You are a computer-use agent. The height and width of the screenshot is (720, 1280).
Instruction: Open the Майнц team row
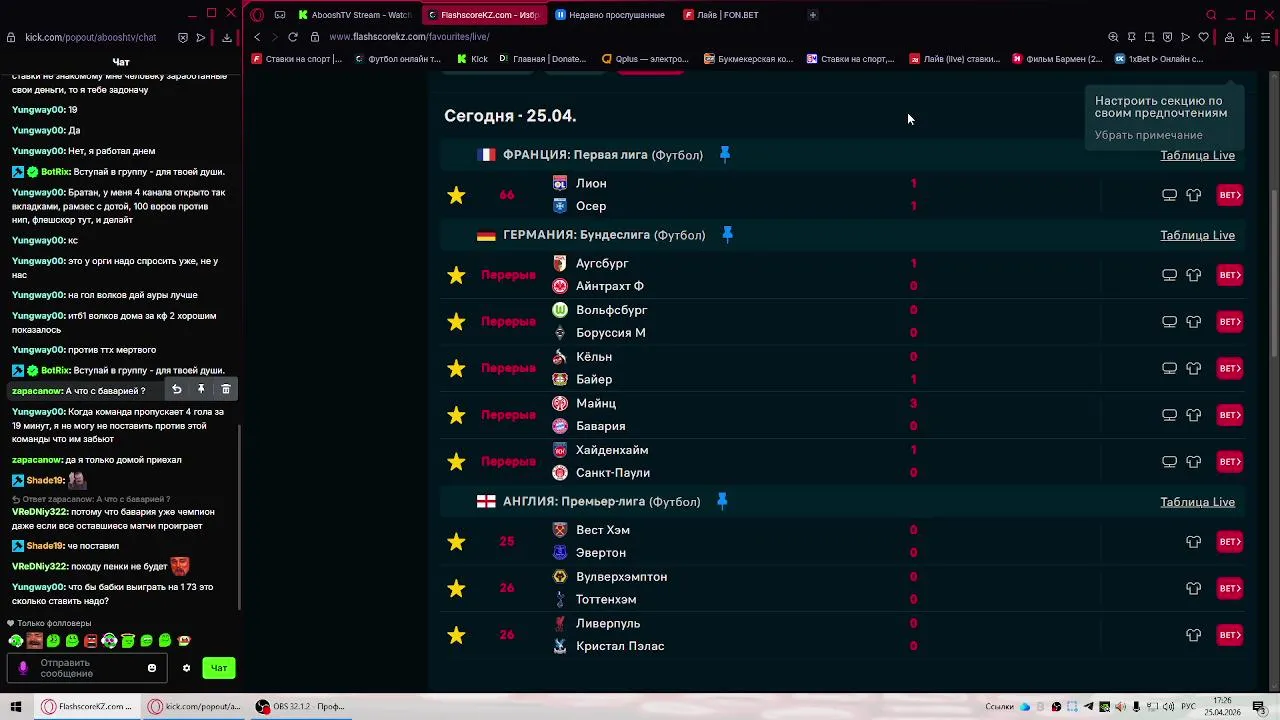point(596,403)
